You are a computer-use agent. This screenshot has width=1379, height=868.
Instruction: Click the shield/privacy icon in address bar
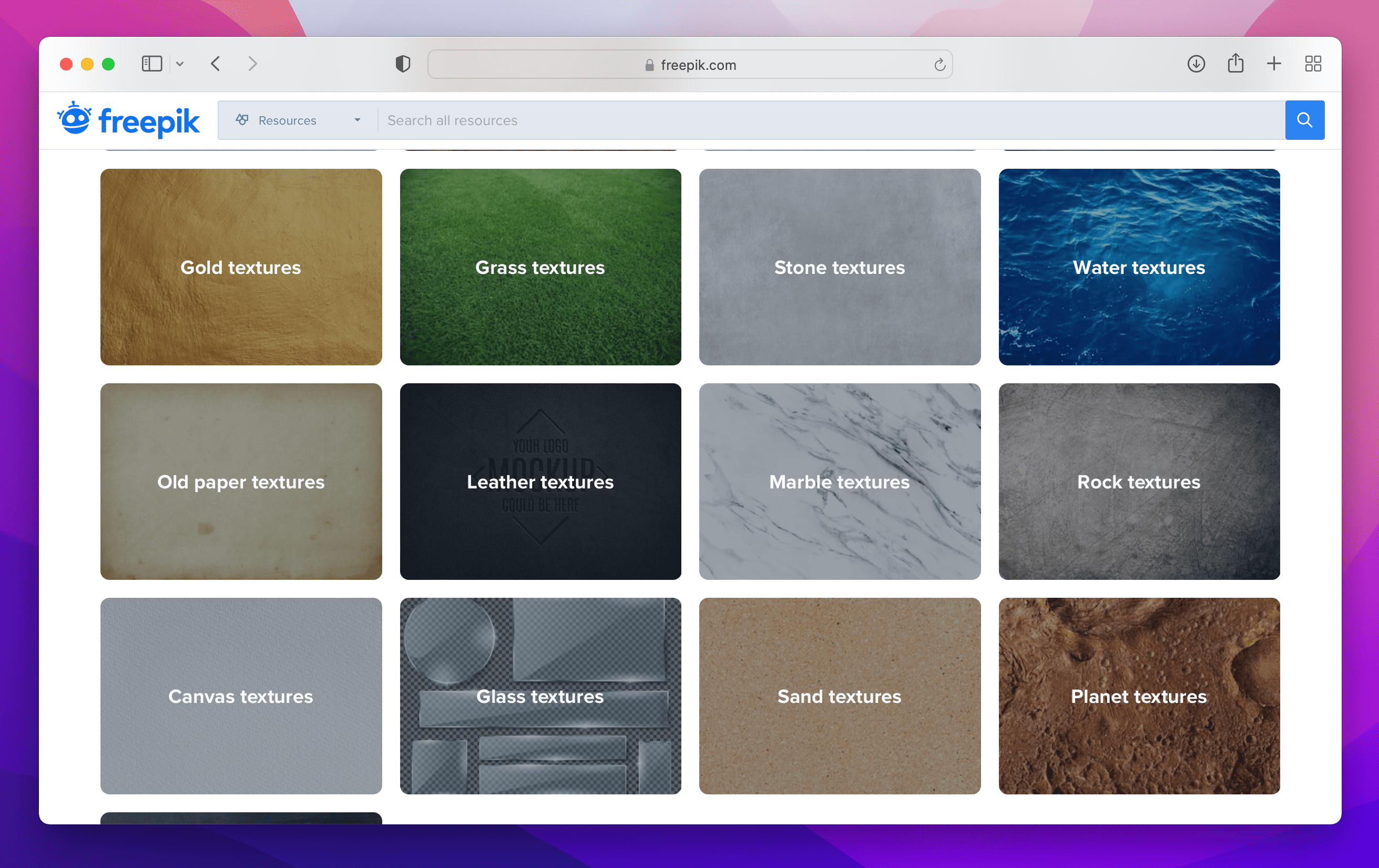(401, 63)
